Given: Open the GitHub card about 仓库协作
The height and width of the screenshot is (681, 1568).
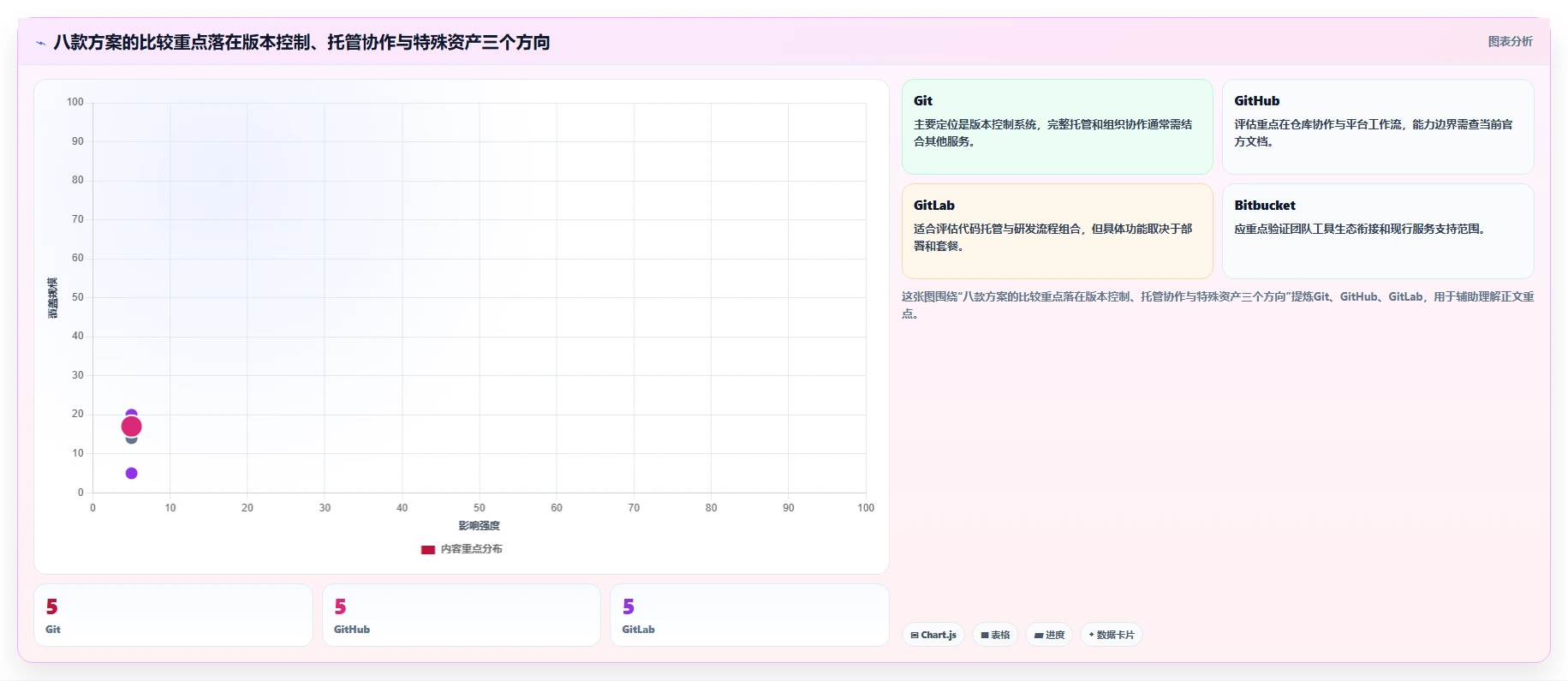Looking at the screenshot, I should click(x=1378, y=127).
